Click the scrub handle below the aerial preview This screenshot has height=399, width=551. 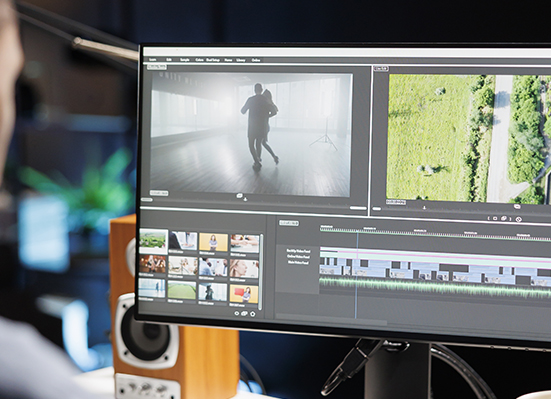(x=377, y=209)
